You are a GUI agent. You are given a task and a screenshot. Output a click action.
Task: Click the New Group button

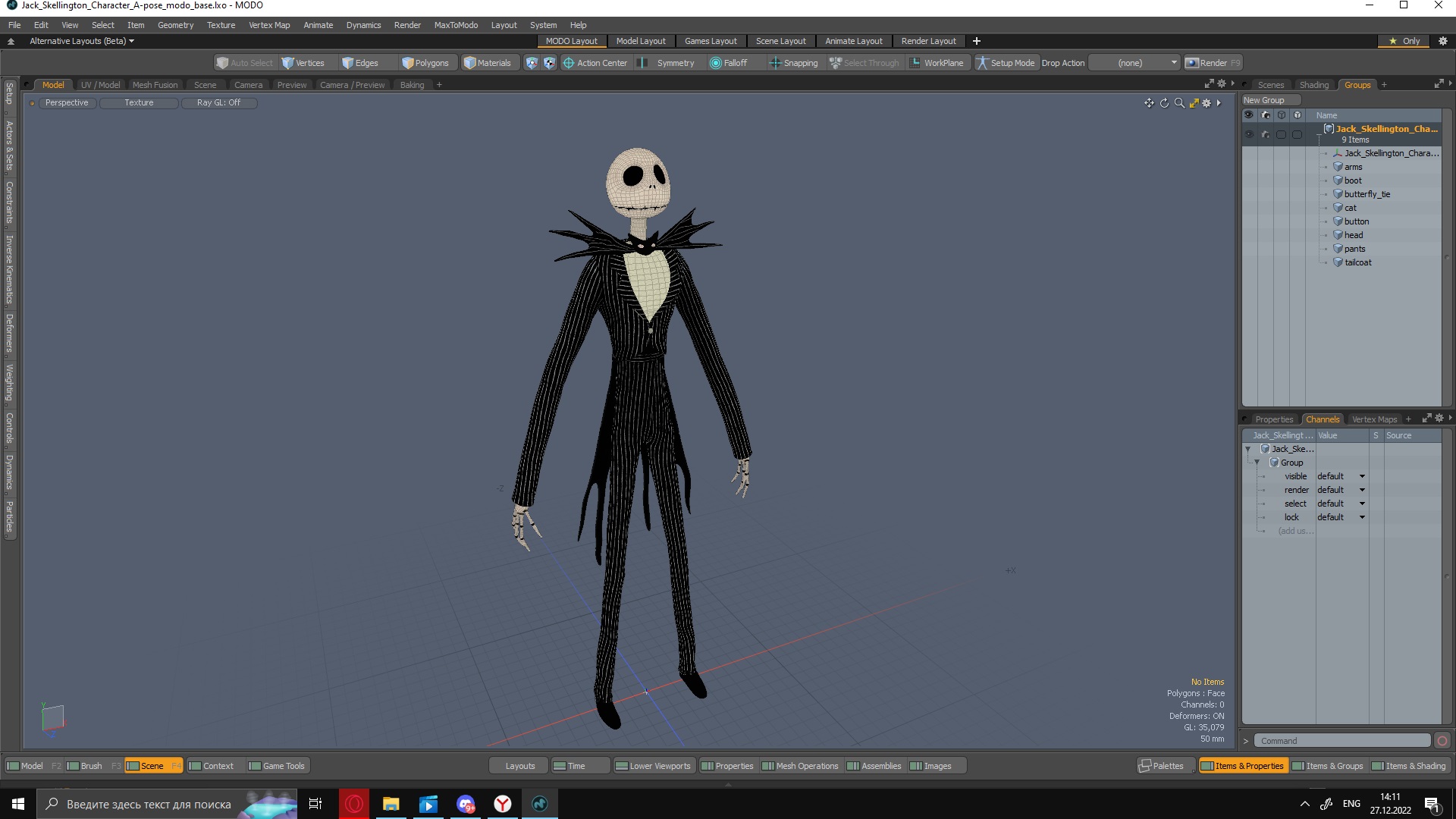click(1270, 100)
